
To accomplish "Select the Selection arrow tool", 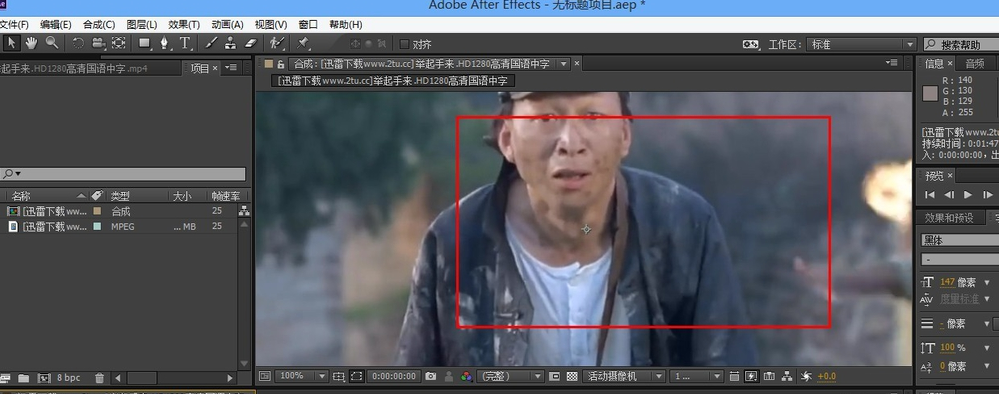I will [12, 43].
